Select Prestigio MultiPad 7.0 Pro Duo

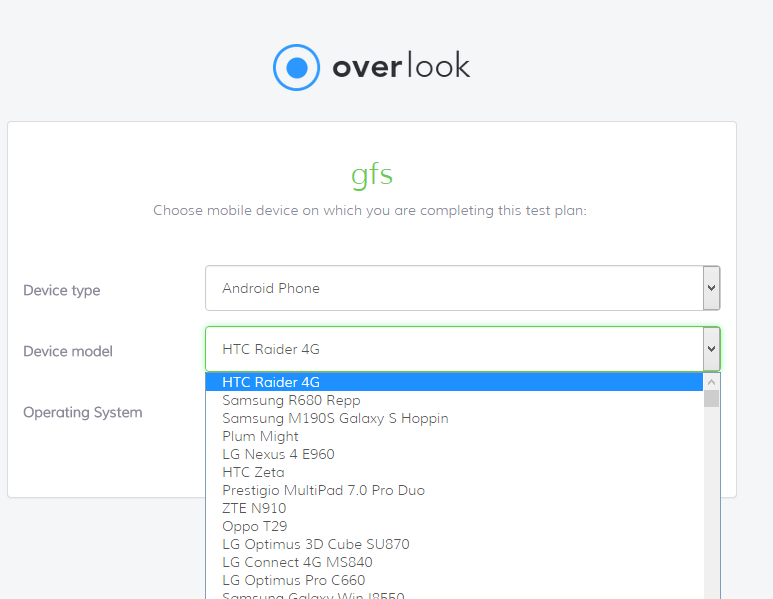[x=454, y=490]
